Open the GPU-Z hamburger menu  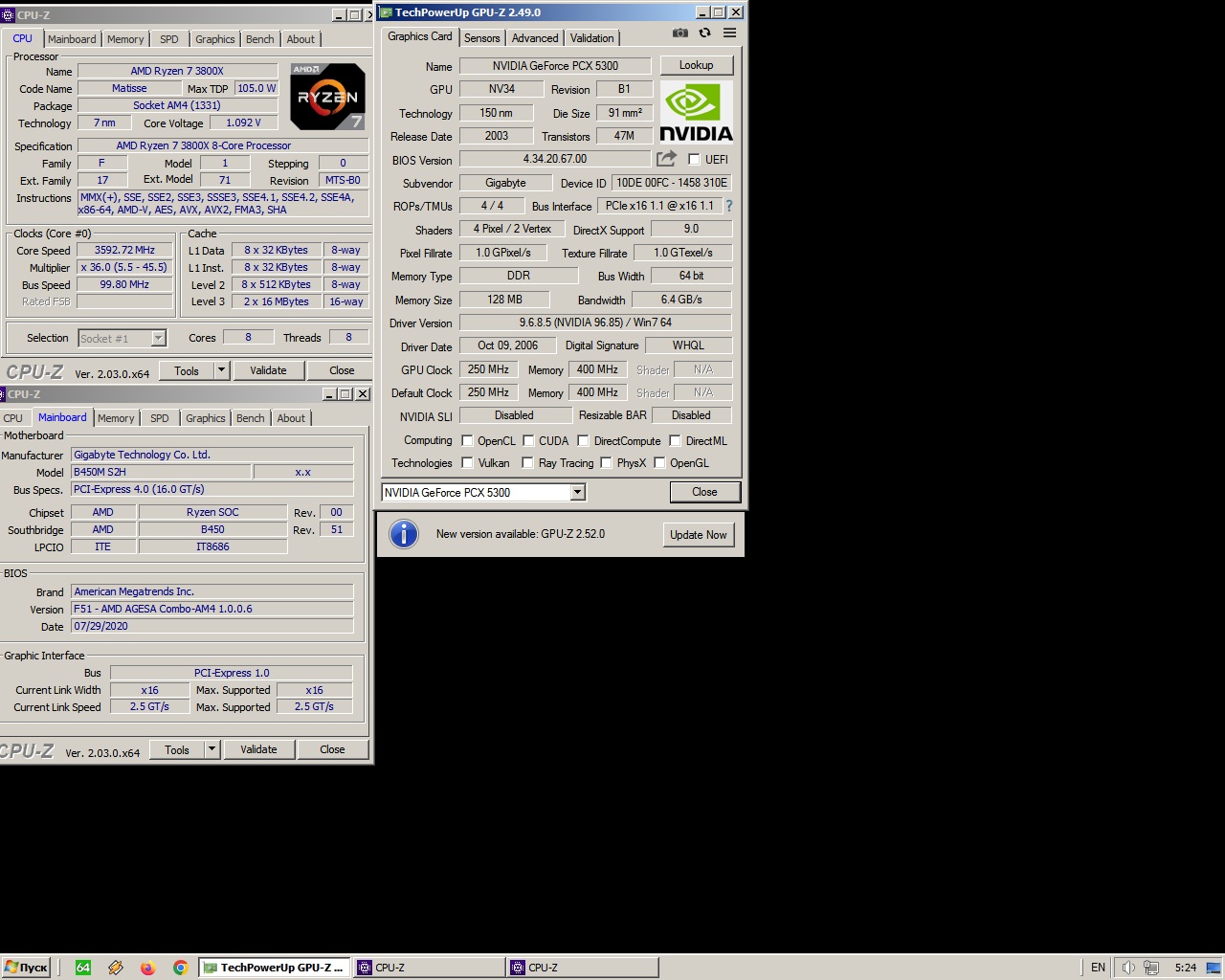(729, 33)
